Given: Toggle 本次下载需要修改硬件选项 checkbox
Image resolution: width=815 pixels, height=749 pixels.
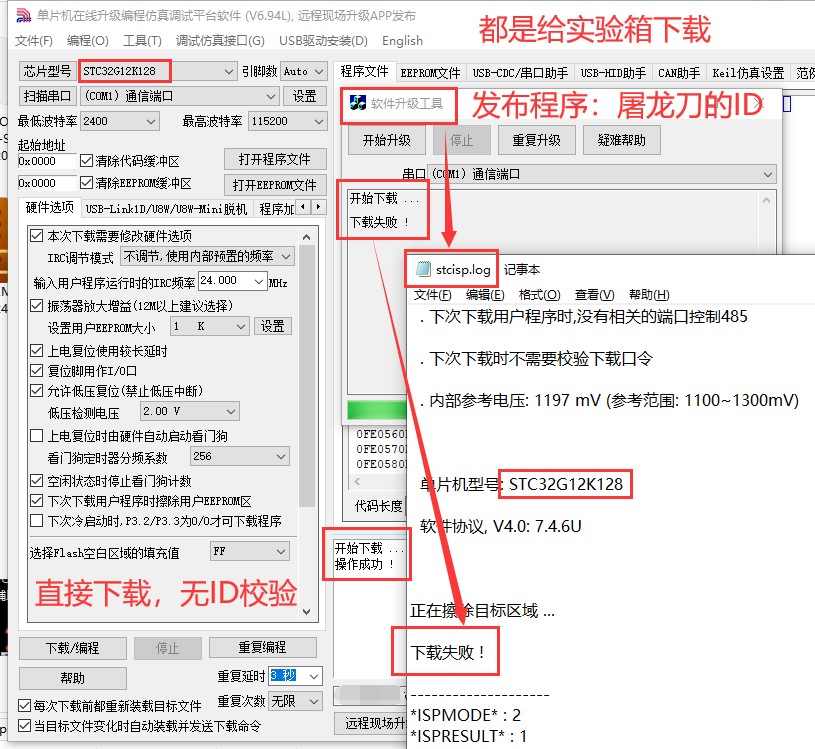Looking at the screenshot, I should pyautogui.click(x=36, y=236).
